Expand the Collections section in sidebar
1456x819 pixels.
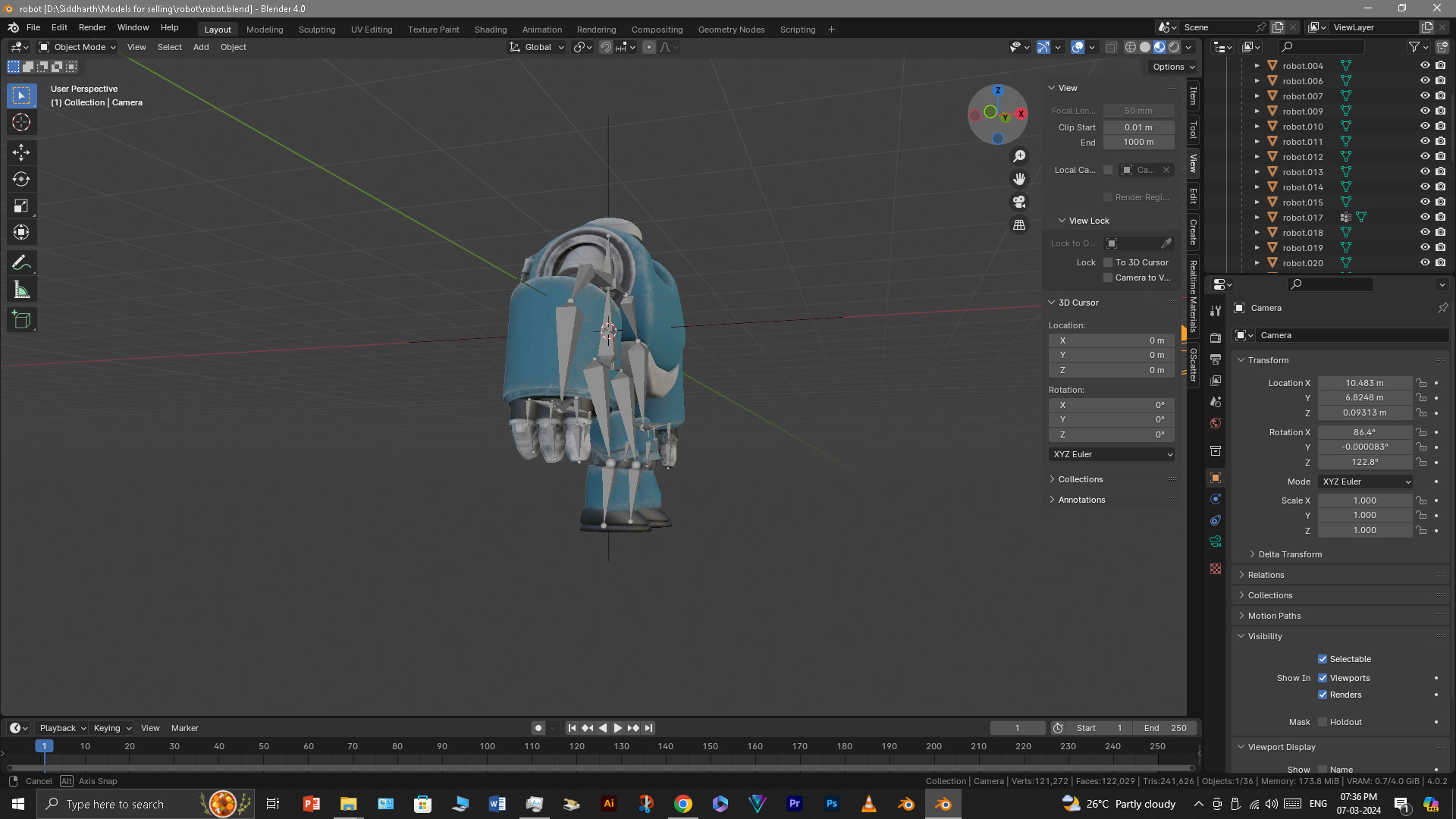pyautogui.click(x=1080, y=479)
